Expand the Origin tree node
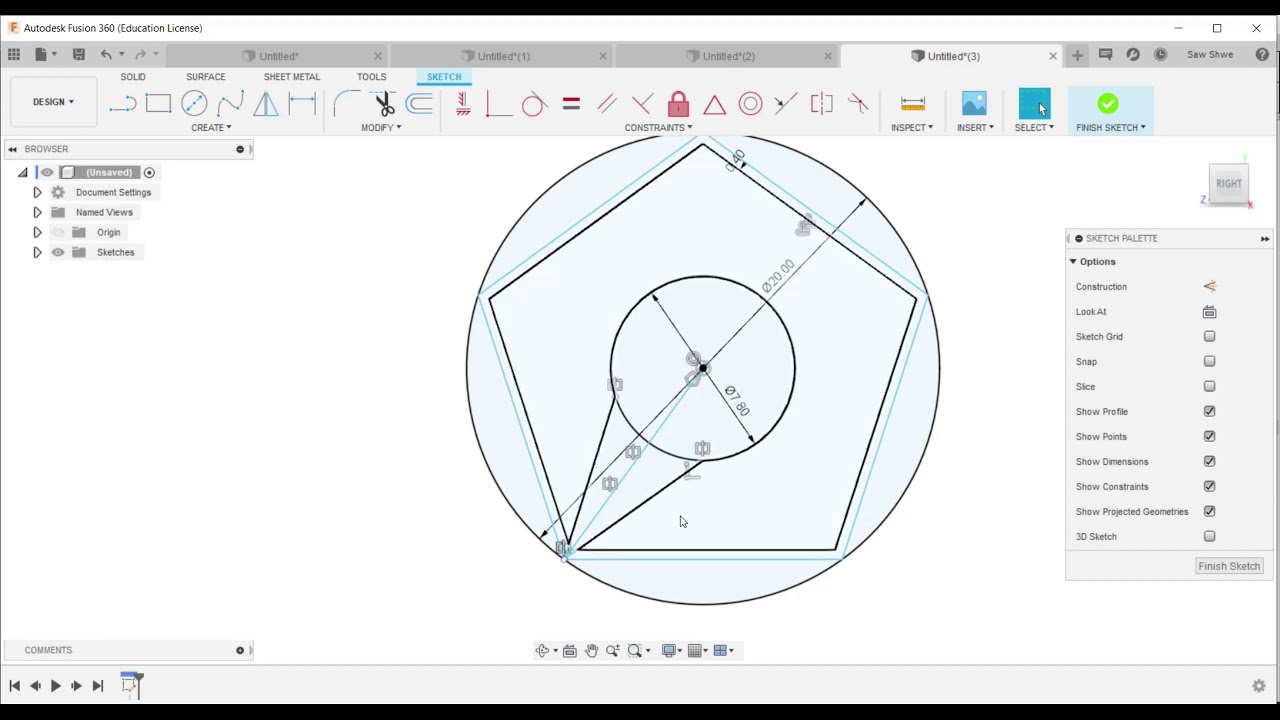Image resolution: width=1280 pixels, height=720 pixels. pyautogui.click(x=37, y=232)
